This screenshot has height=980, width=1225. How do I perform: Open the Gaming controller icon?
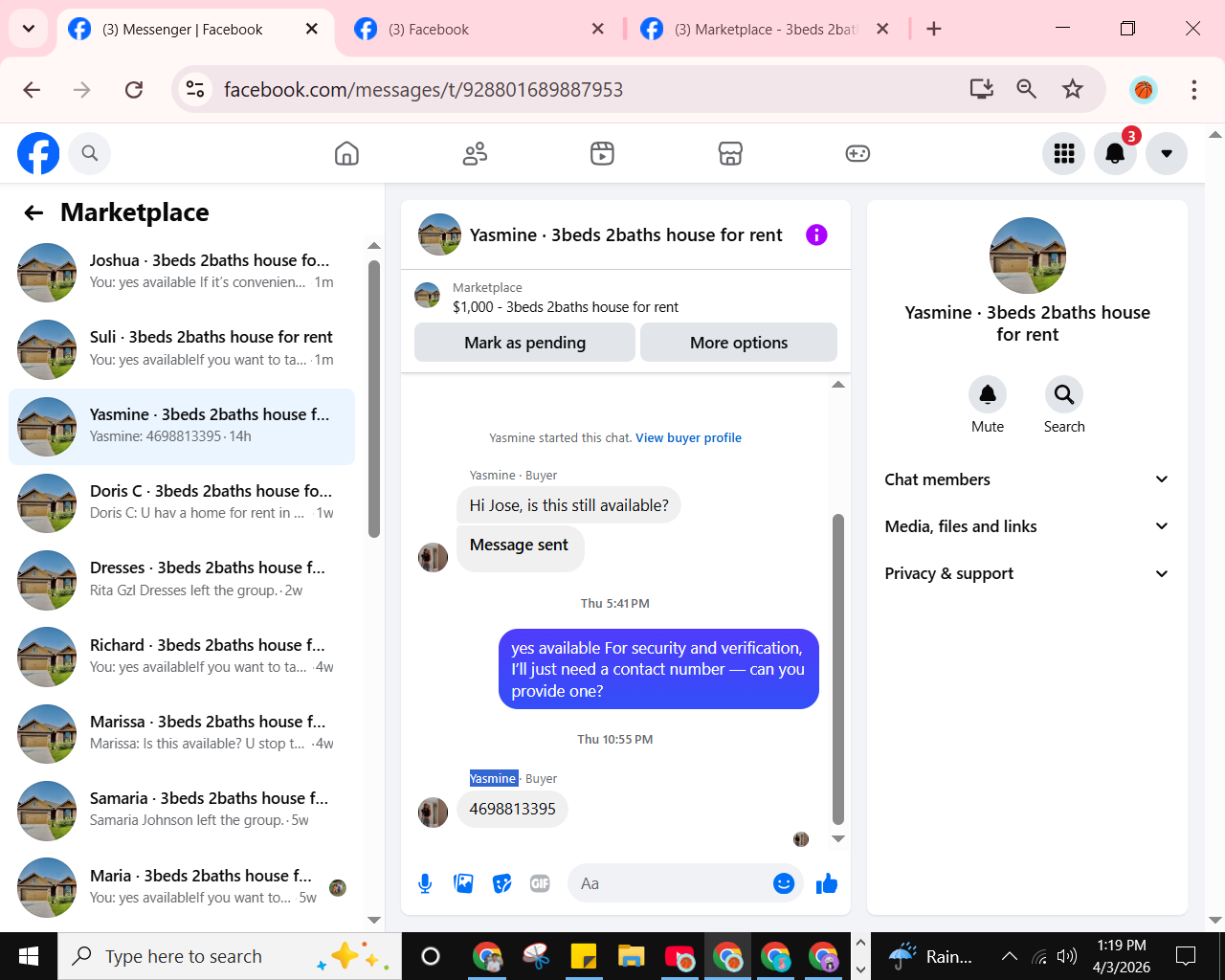857,153
